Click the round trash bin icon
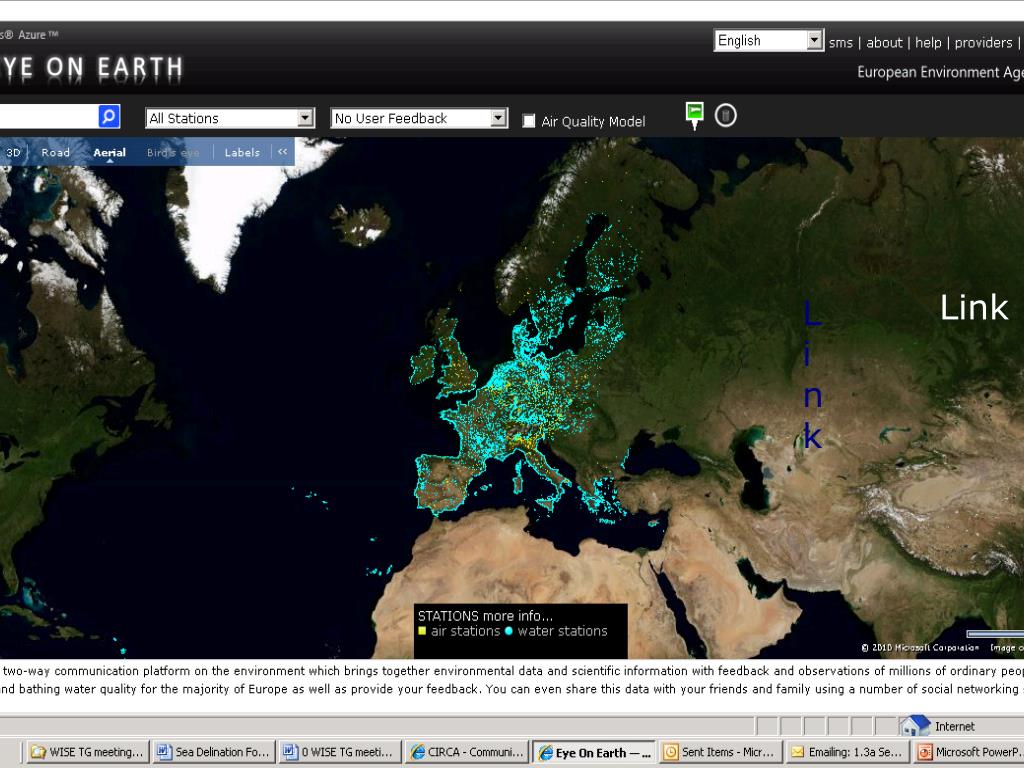The image size is (1024, 768). point(726,116)
